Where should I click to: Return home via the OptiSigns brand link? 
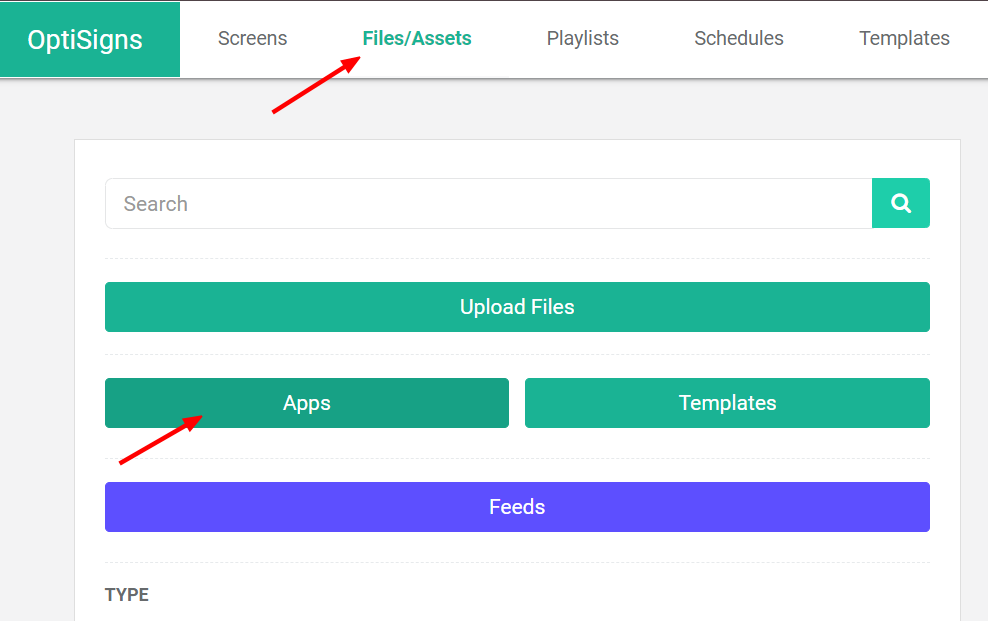pos(90,39)
